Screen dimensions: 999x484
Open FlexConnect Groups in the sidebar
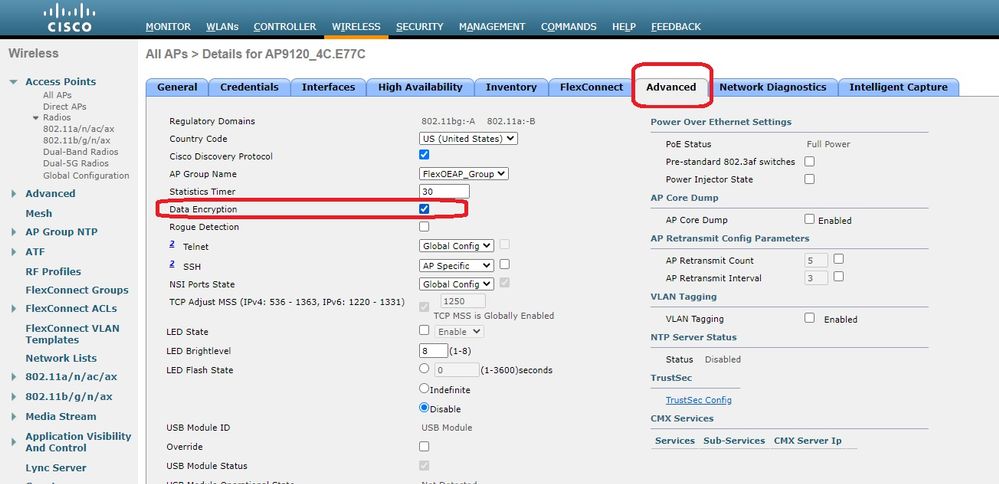point(77,290)
